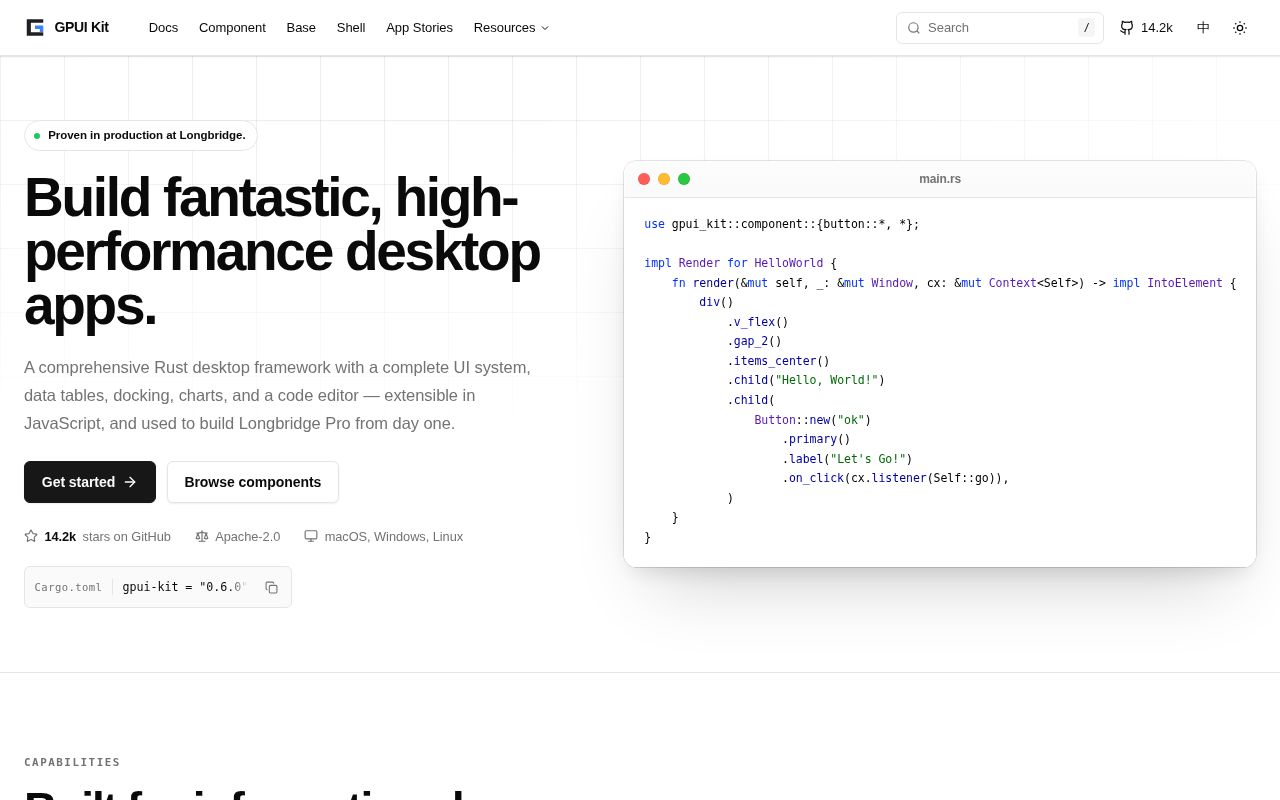Image resolution: width=1280 pixels, height=800 pixels.
Task: Click the '.on_click(cx.listener(Self::go))' code line
Action: pos(895,478)
